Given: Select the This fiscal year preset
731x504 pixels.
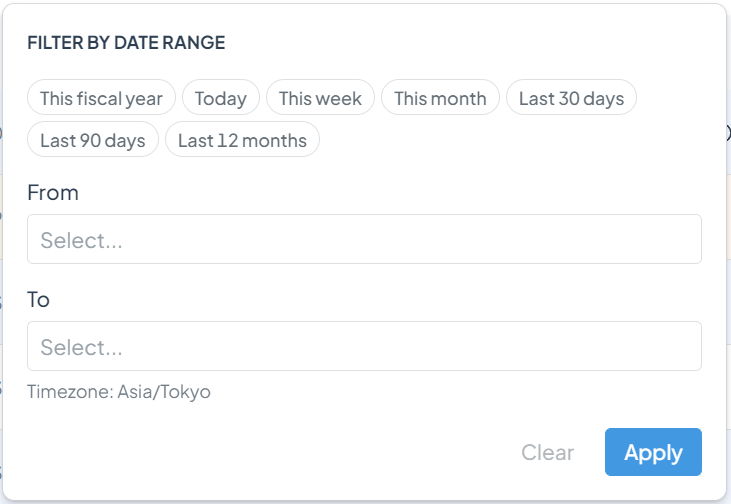Looking at the screenshot, I should [101, 97].
